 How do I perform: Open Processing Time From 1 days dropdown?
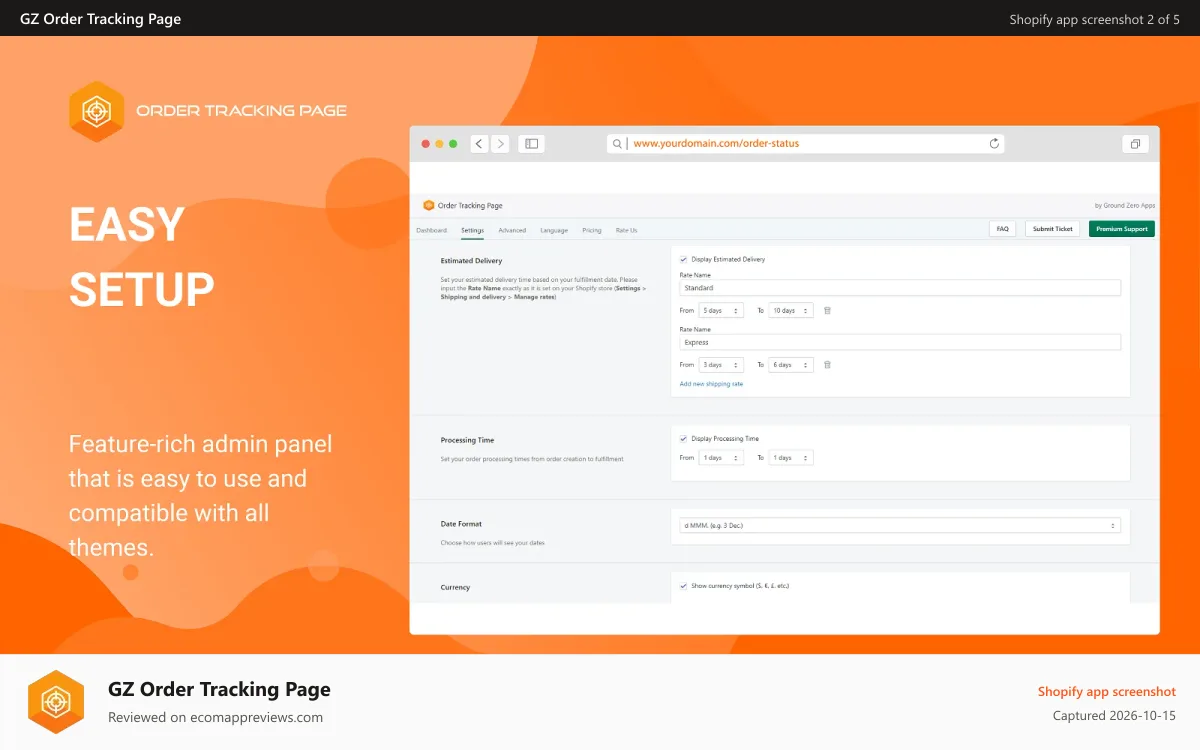tap(721, 458)
